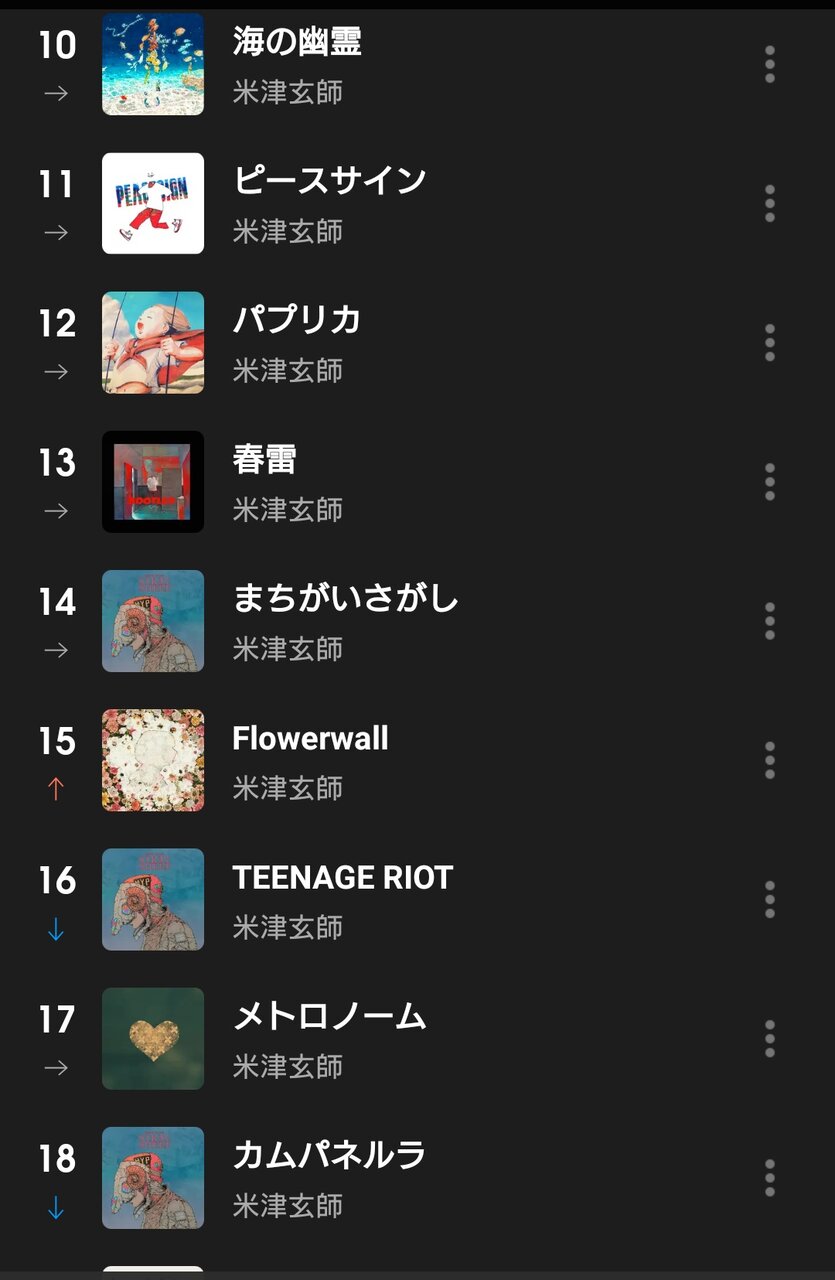Open more options for ピースサイン
This screenshot has width=835, height=1280.
[x=769, y=203]
